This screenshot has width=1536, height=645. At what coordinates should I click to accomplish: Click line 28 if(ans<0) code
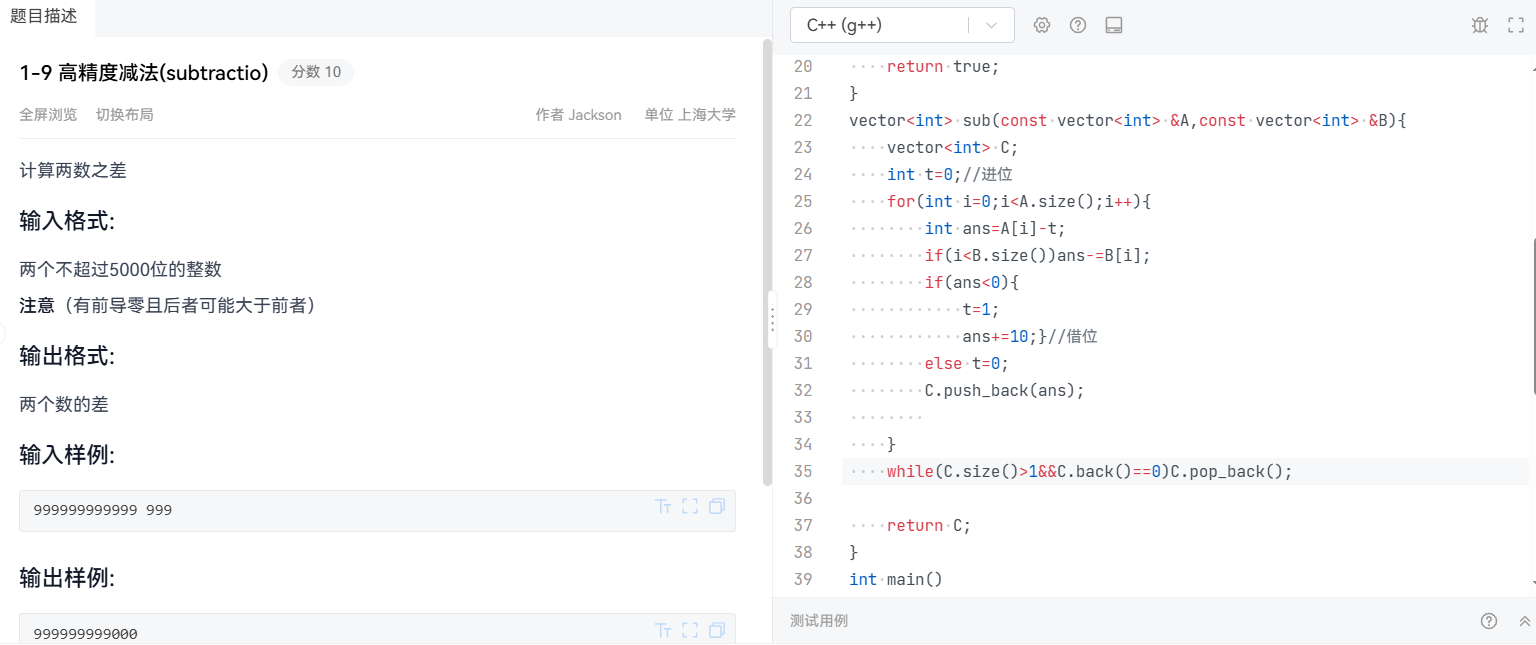971,282
